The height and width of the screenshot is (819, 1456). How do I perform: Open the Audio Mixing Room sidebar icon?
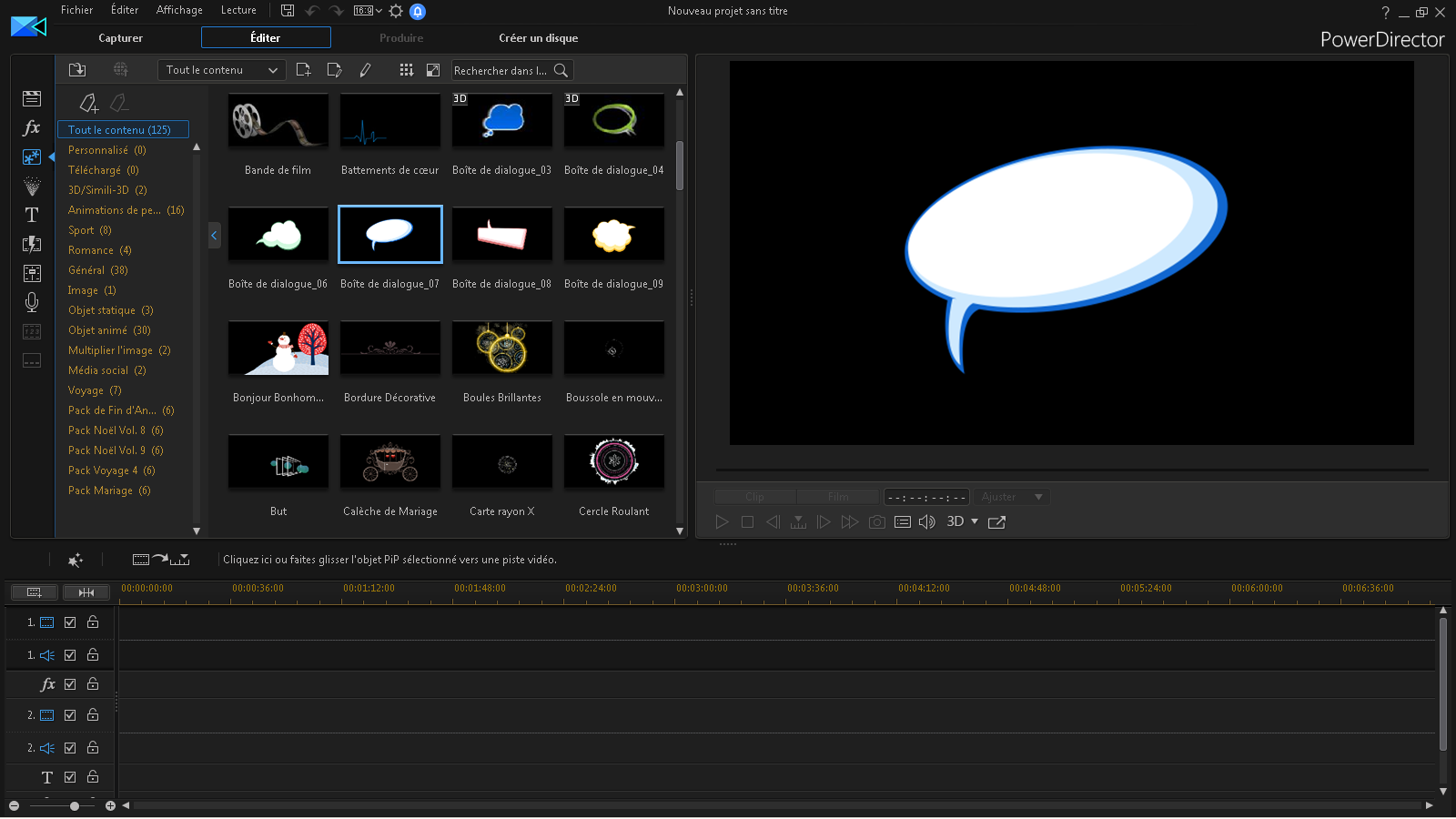[x=32, y=273]
